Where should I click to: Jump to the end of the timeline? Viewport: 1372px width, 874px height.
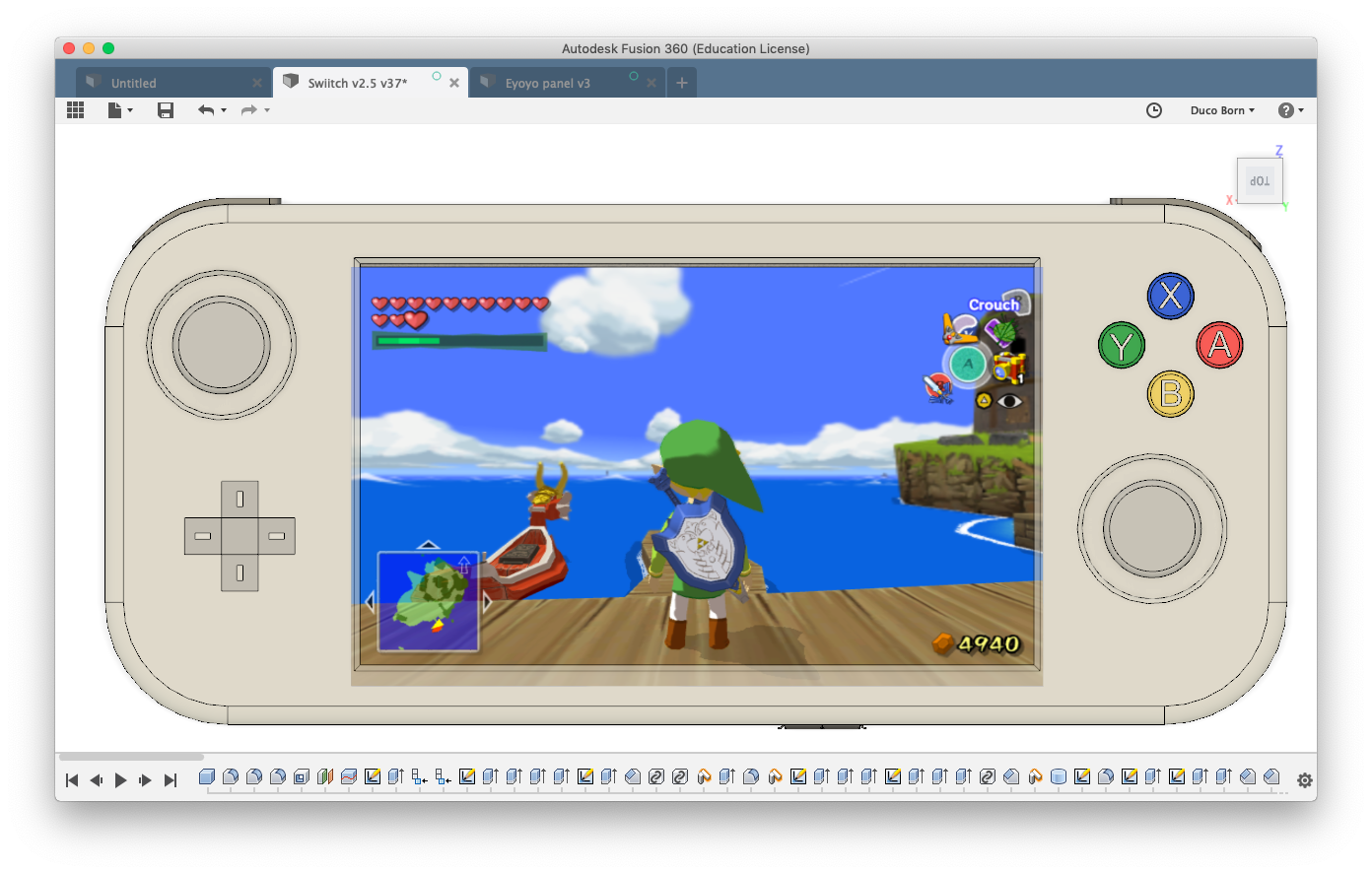coord(171,780)
